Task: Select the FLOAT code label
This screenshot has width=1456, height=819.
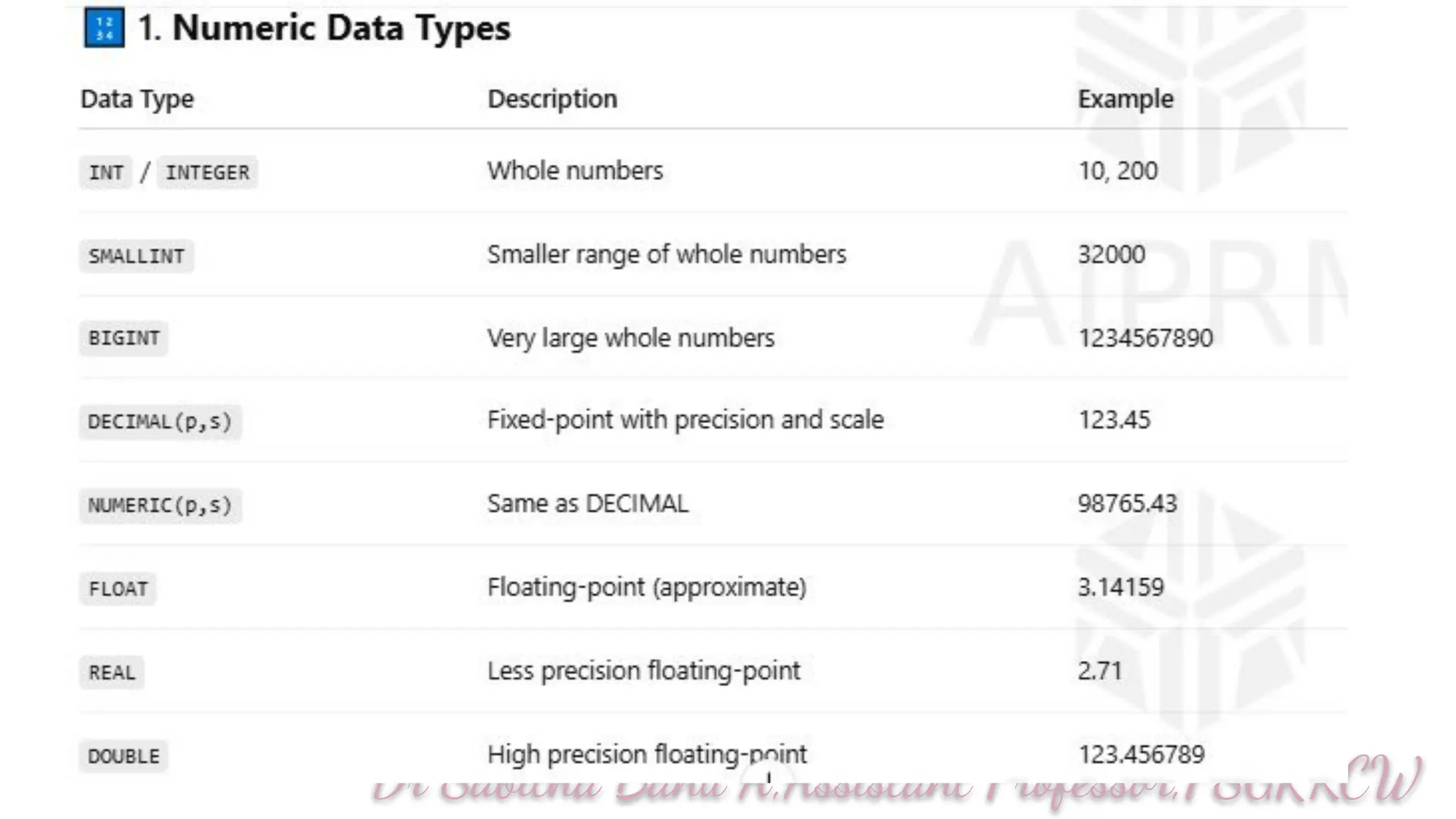Action: tap(118, 589)
